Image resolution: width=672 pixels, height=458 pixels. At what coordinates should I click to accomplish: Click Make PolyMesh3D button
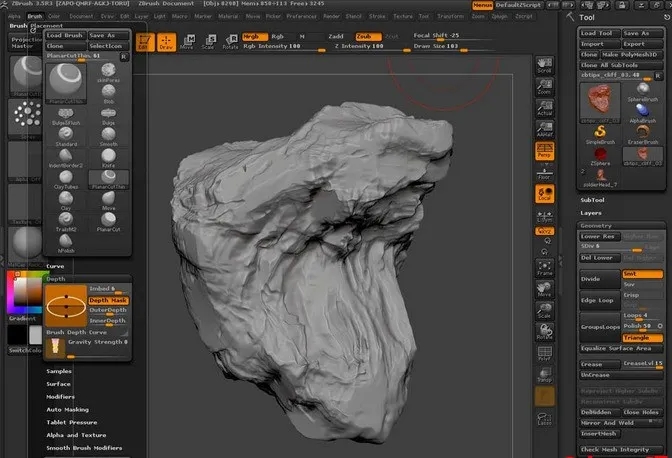click(631, 54)
